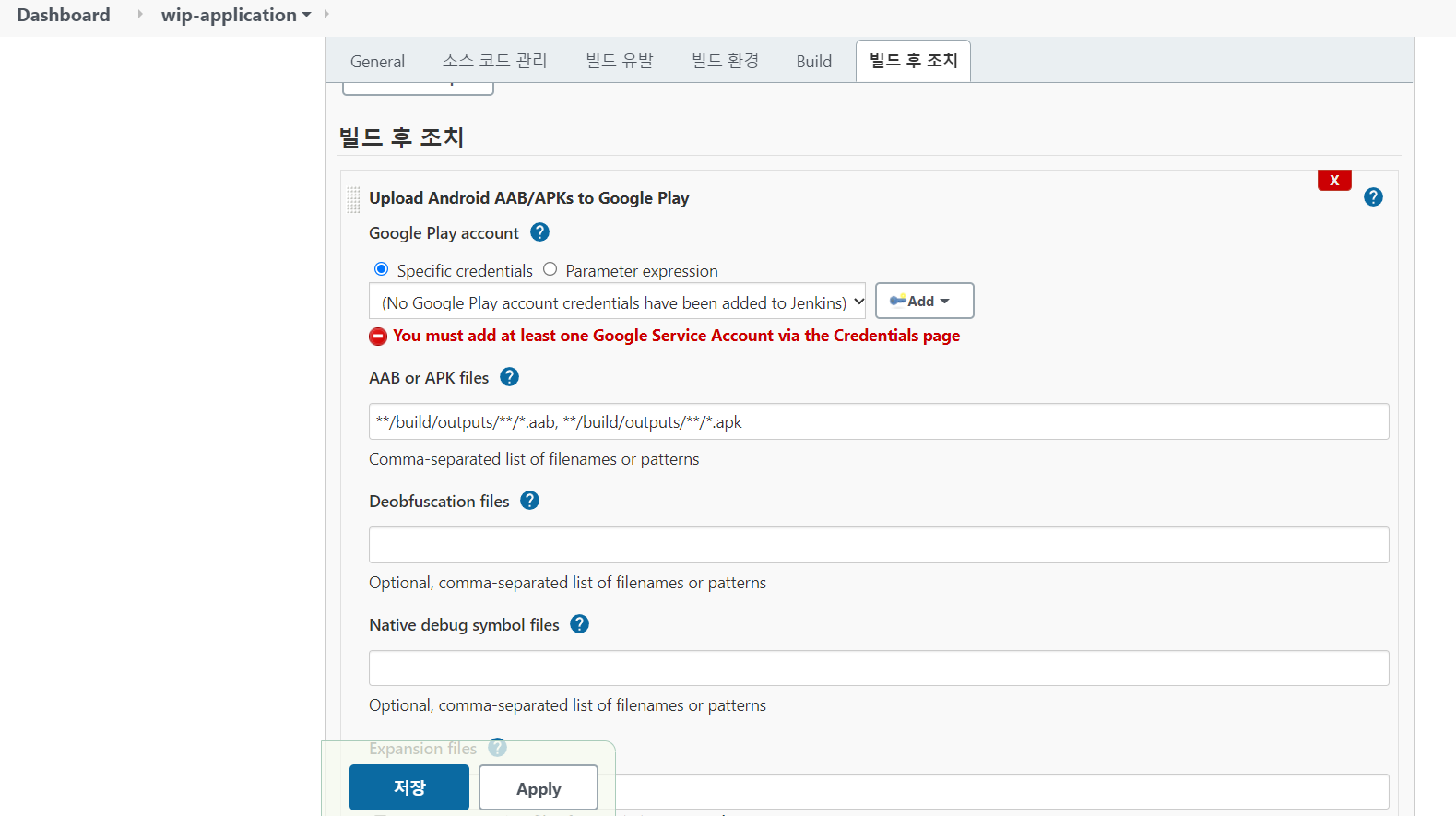The image size is (1456, 816).
Task: Open help for Native debug symbol files
Action: [579, 623]
